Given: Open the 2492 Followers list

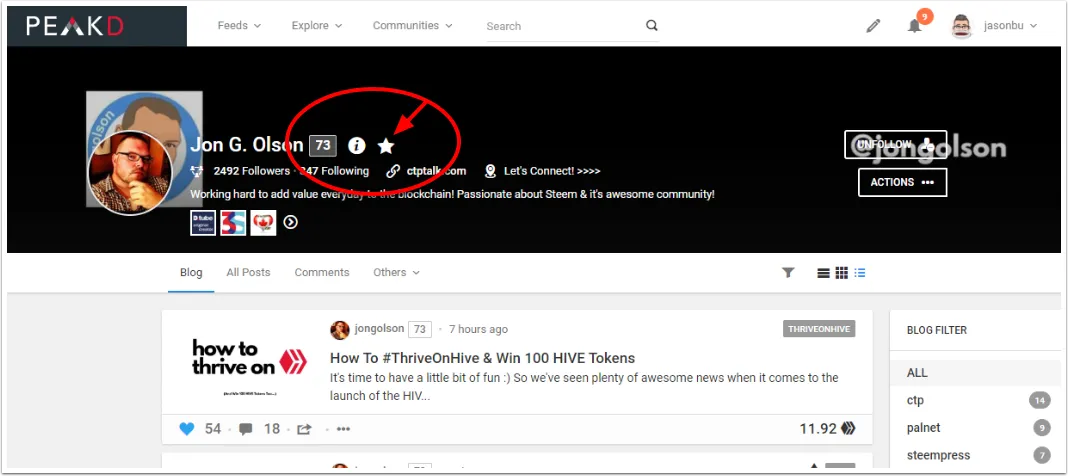Looking at the screenshot, I should click(x=251, y=171).
